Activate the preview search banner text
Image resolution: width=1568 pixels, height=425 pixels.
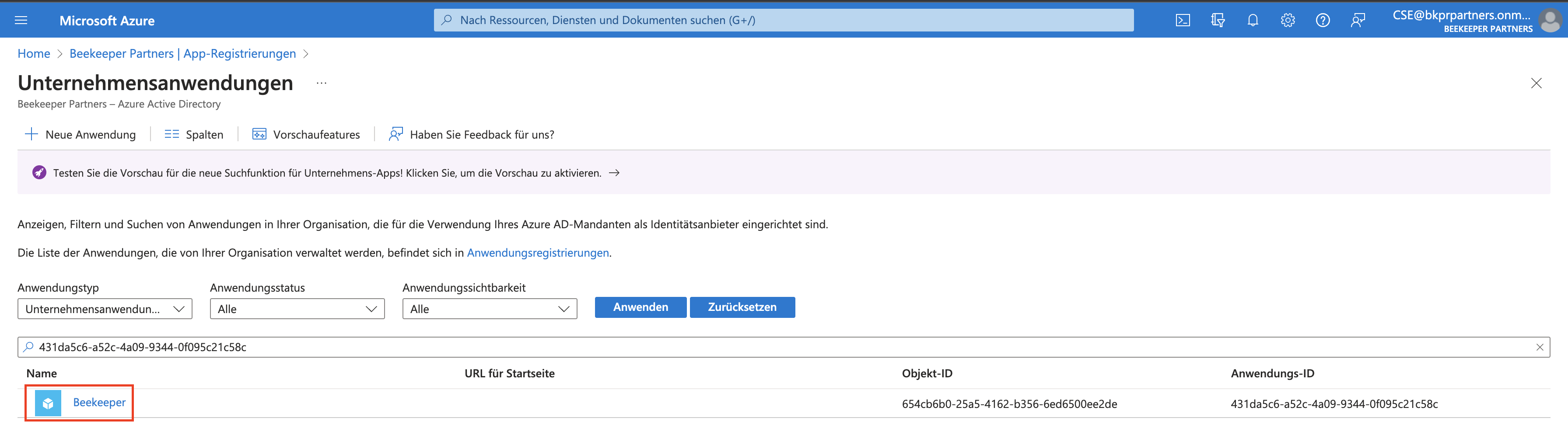(x=327, y=173)
